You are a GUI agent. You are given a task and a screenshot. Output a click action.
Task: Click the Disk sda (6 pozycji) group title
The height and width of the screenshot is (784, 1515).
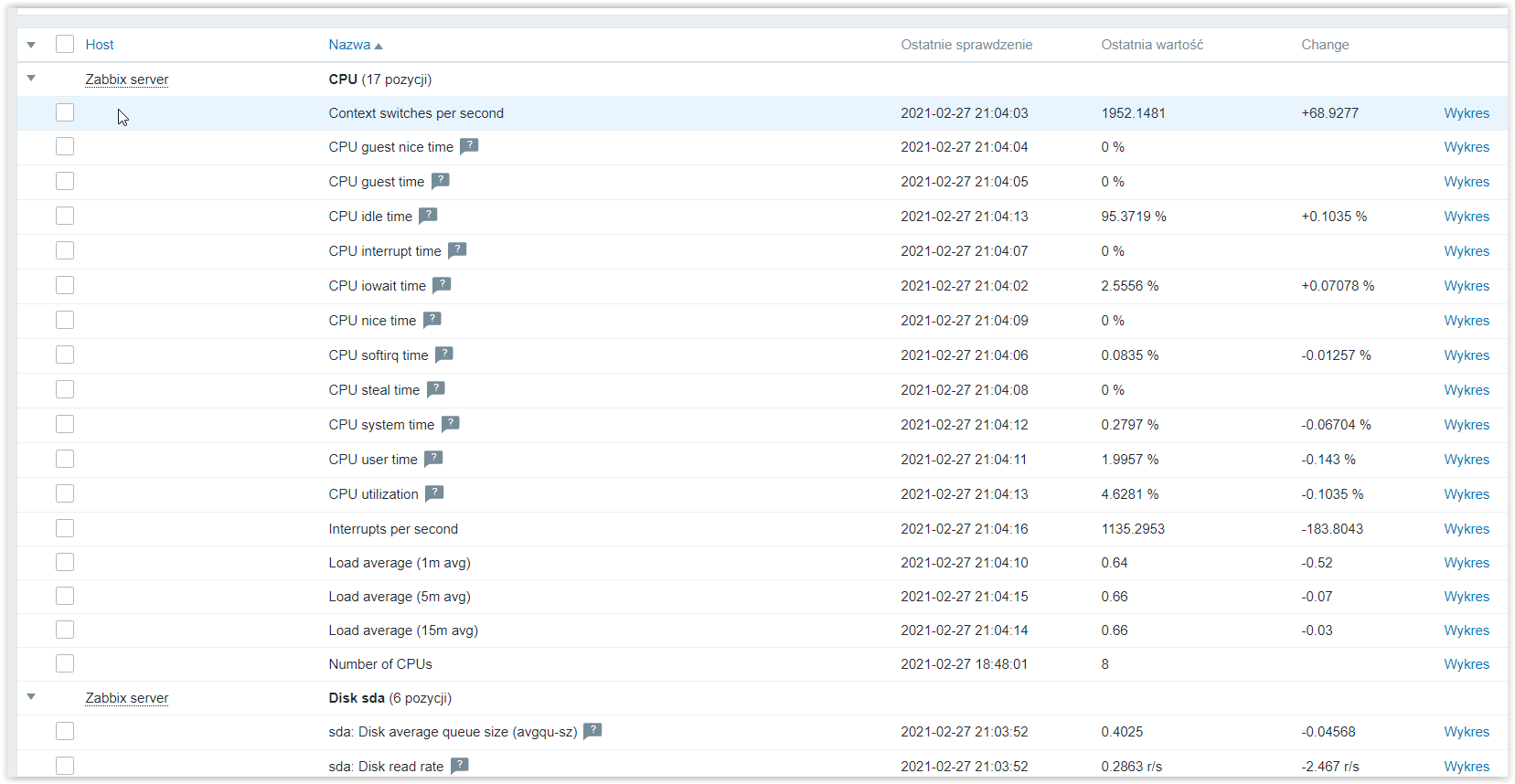390,698
